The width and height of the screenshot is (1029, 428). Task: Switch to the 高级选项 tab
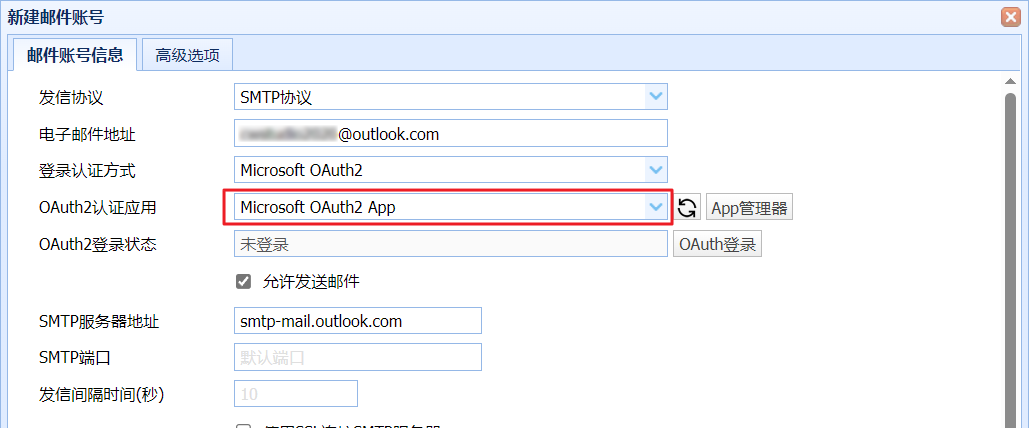[187, 55]
